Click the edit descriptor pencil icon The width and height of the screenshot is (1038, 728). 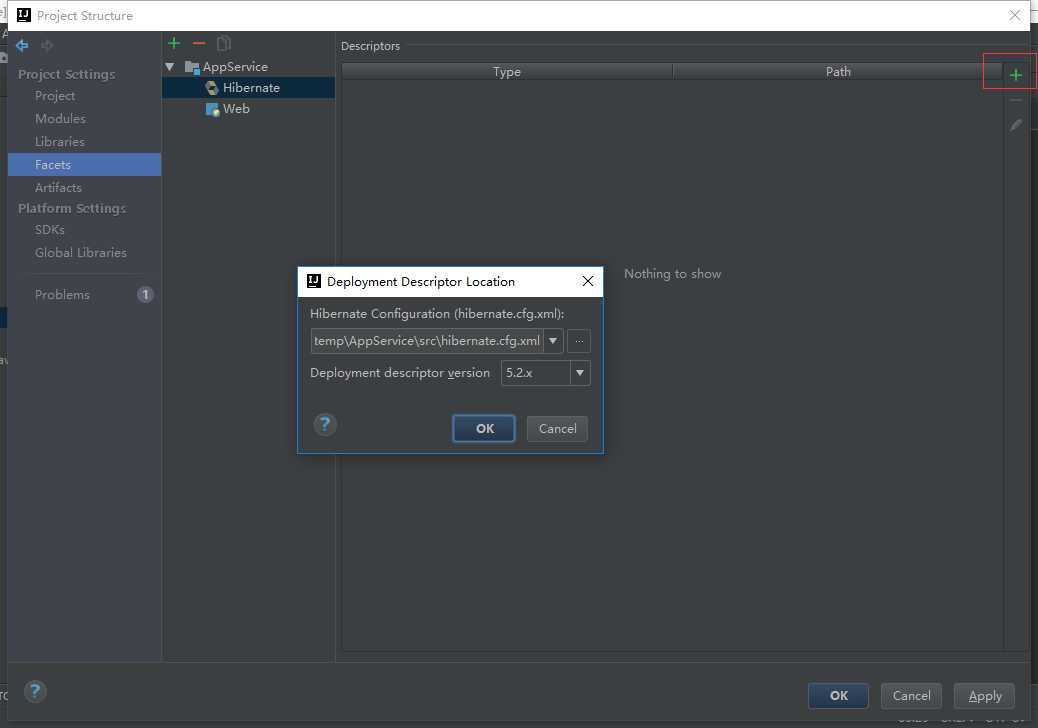click(x=1015, y=125)
